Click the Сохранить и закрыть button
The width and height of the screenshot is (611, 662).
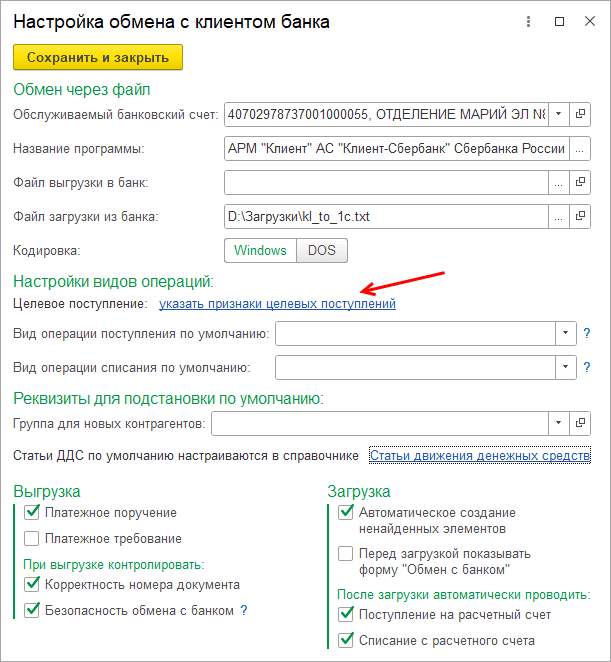pos(98,58)
